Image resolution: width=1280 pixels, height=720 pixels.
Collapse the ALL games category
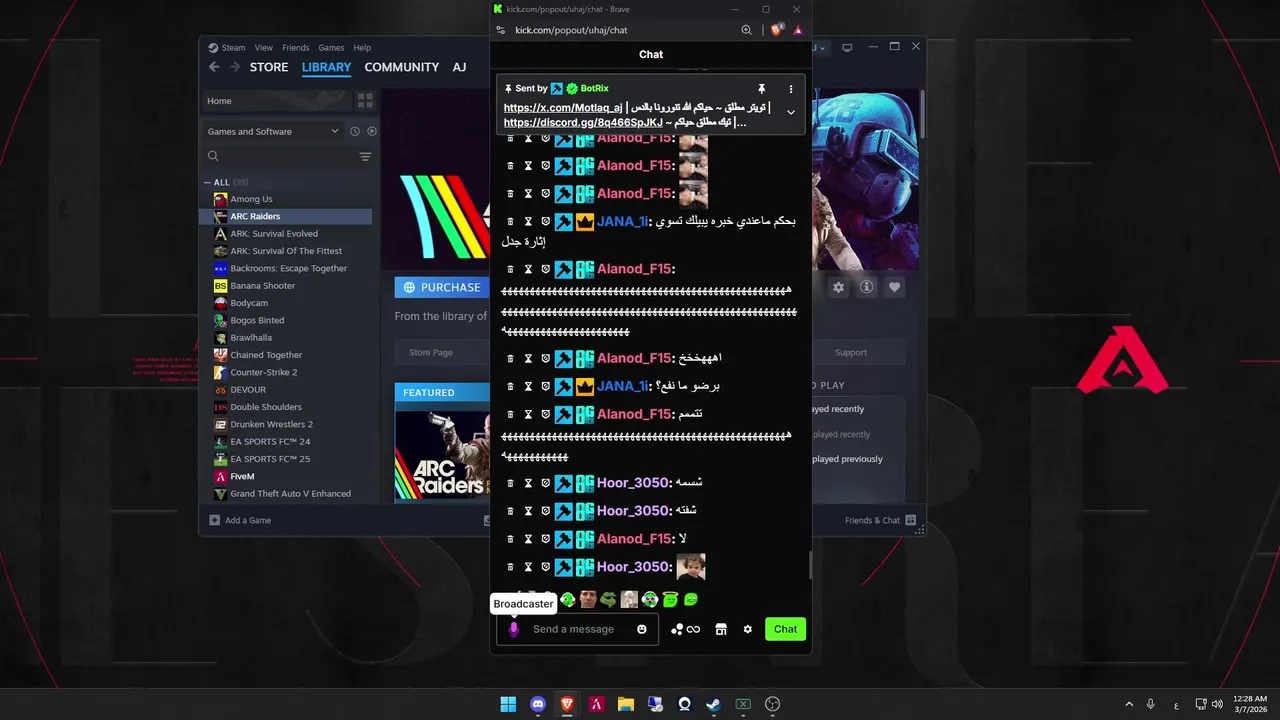209,182
